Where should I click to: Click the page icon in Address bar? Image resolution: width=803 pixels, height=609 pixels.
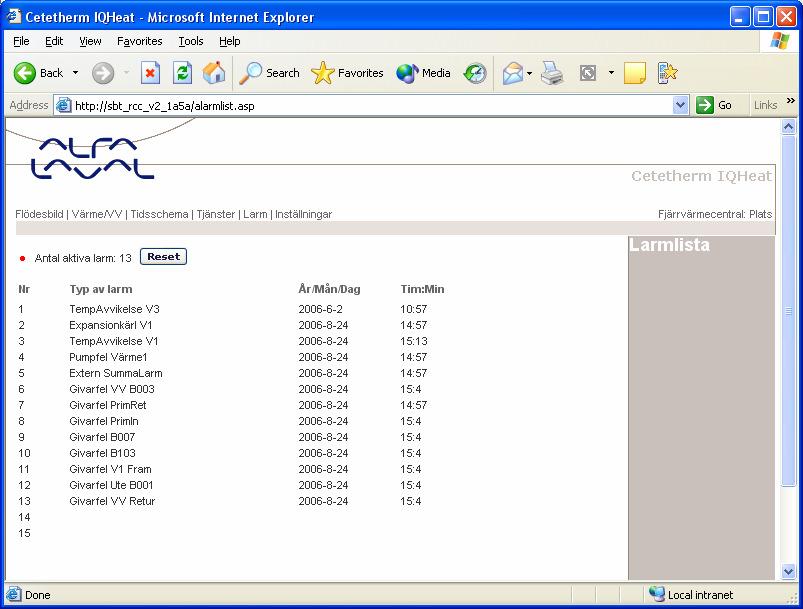coord(64,106)
